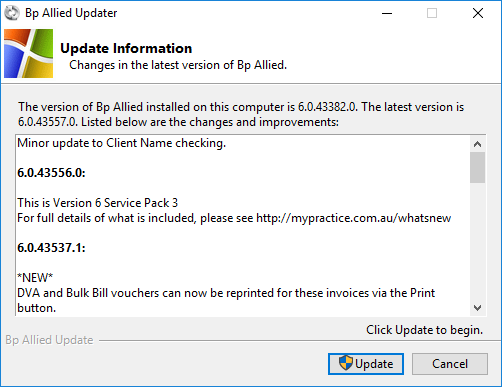This screenshot has width=502, height=387.
Task: Click the 'Click Update to begin' text
Action: [424, 330]
